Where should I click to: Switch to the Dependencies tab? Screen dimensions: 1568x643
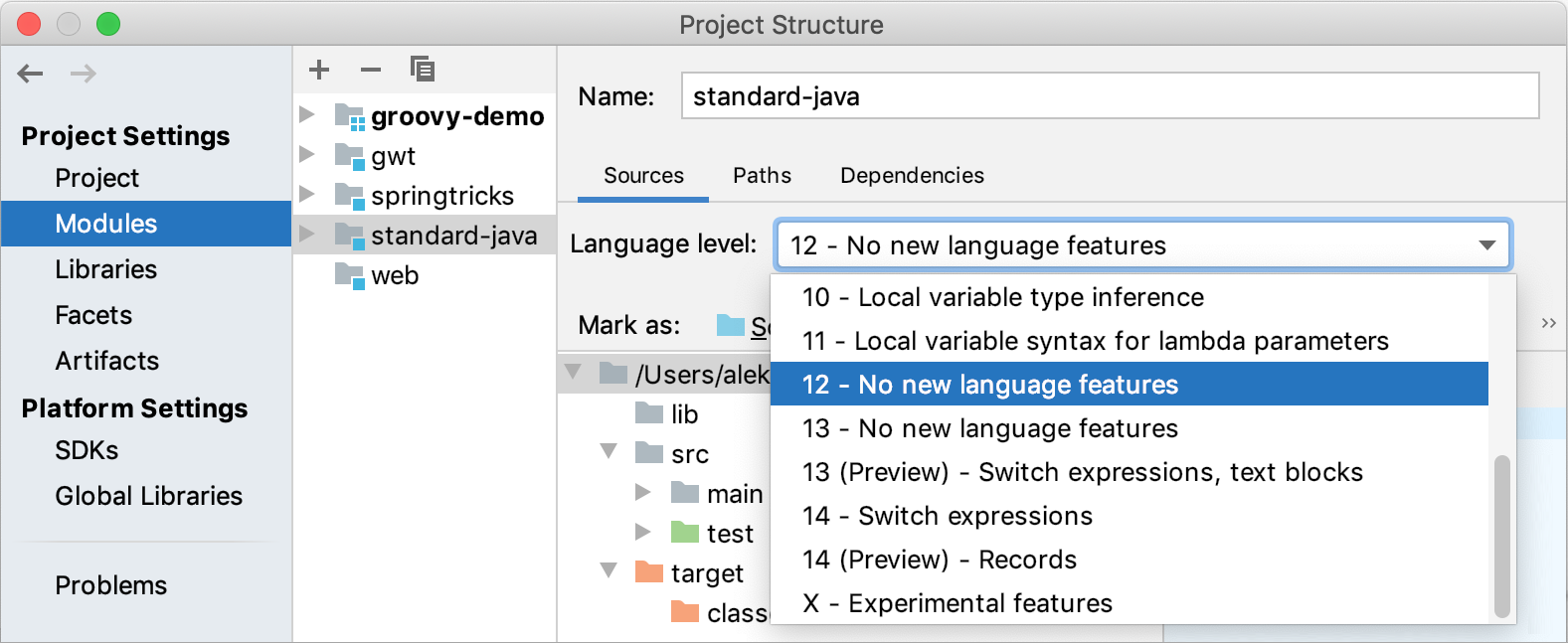pyautogui.click(x=912, y=175)
